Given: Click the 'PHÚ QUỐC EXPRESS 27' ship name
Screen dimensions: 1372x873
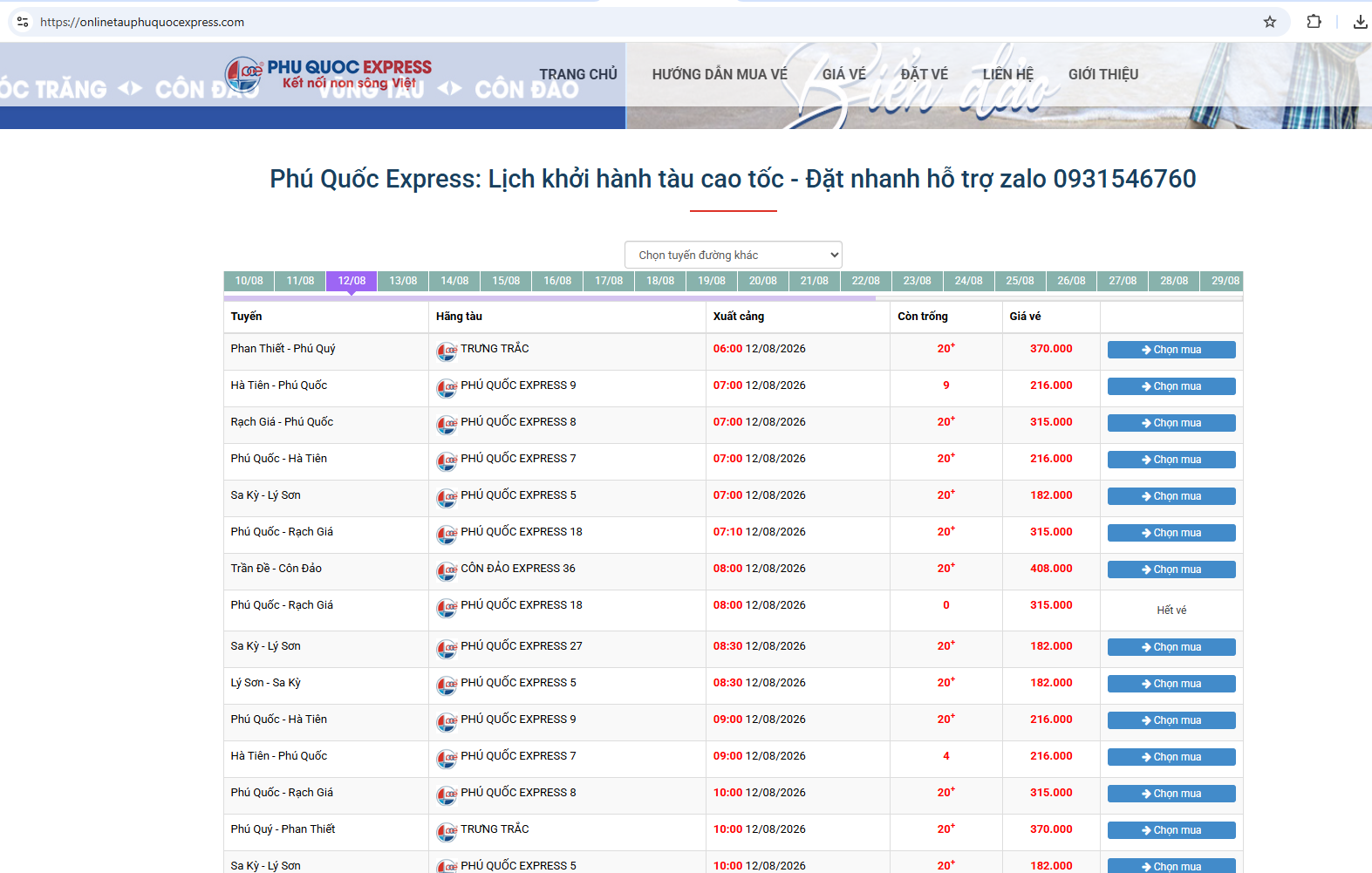Looking at the screenshot, I should pyautogui.click(x=522, y=646).
